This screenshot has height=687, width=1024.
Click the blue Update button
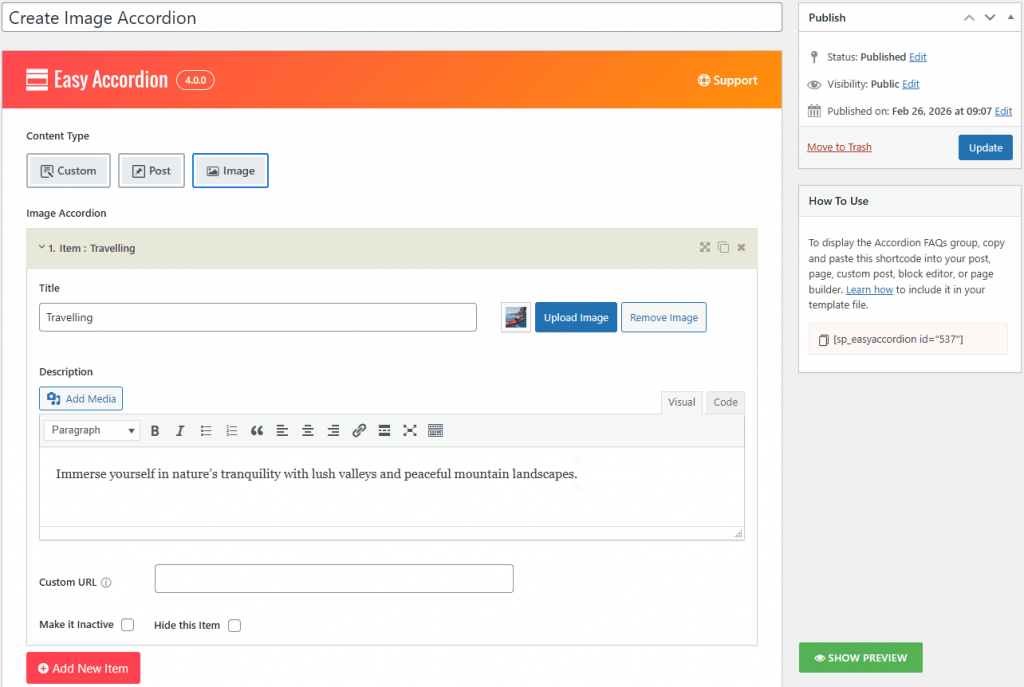[985, 148]
